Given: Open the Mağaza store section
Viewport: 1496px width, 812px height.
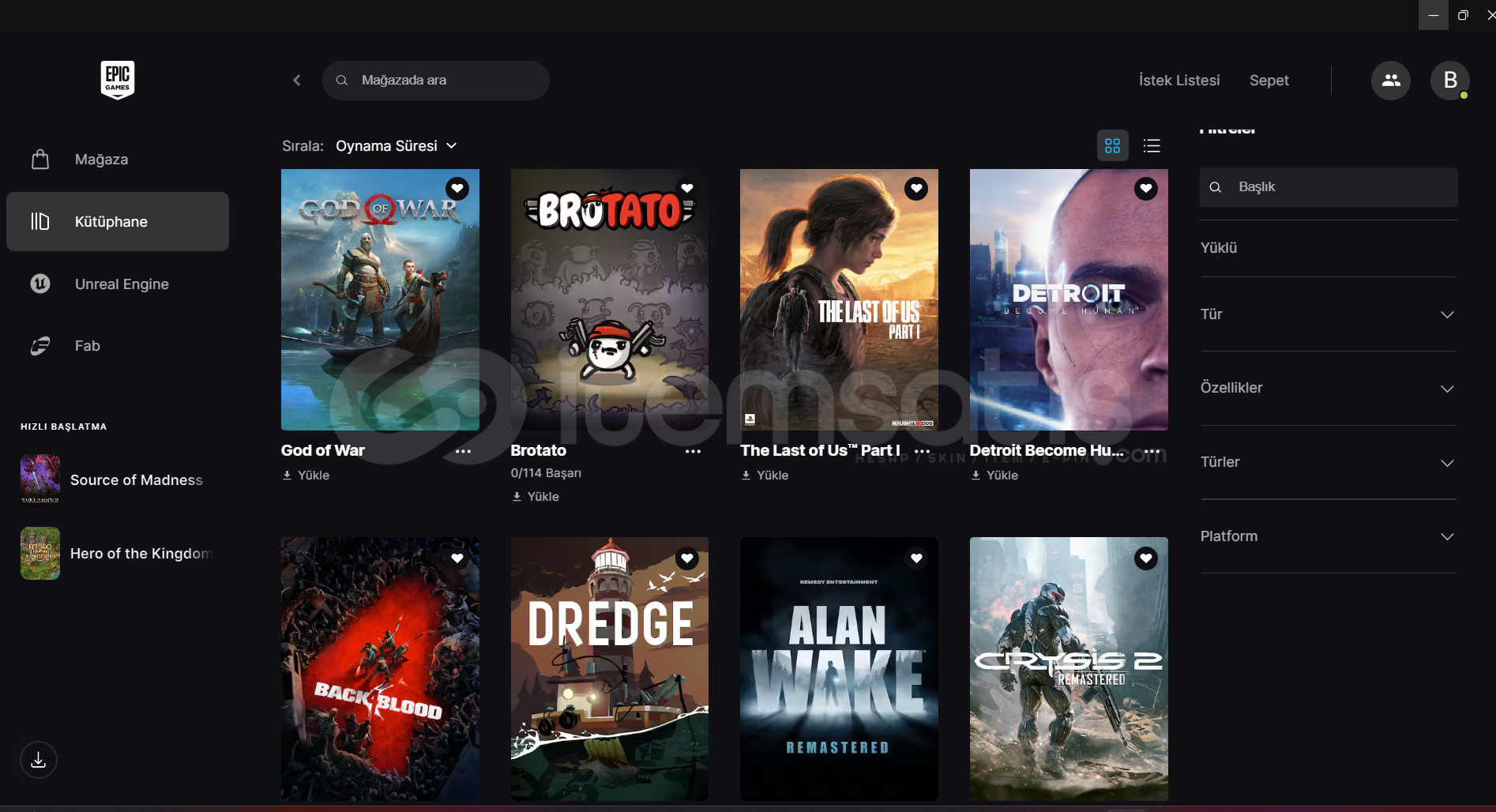Looking at the screenshot, I should pyautogui.click(x=118, y=160).
